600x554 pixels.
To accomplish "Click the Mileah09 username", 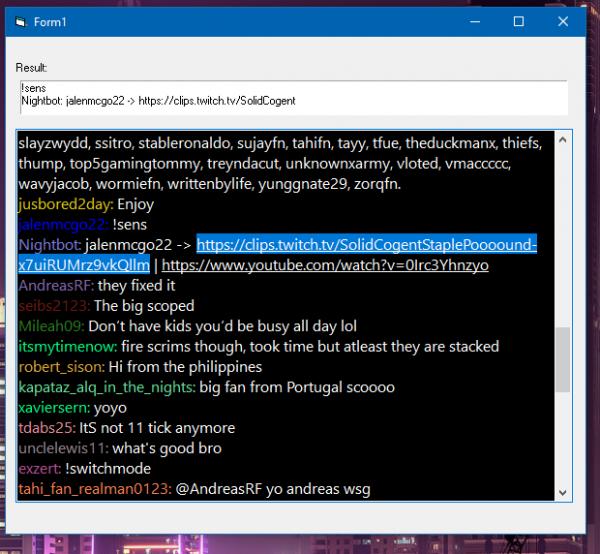I will [x=51, y=326].
